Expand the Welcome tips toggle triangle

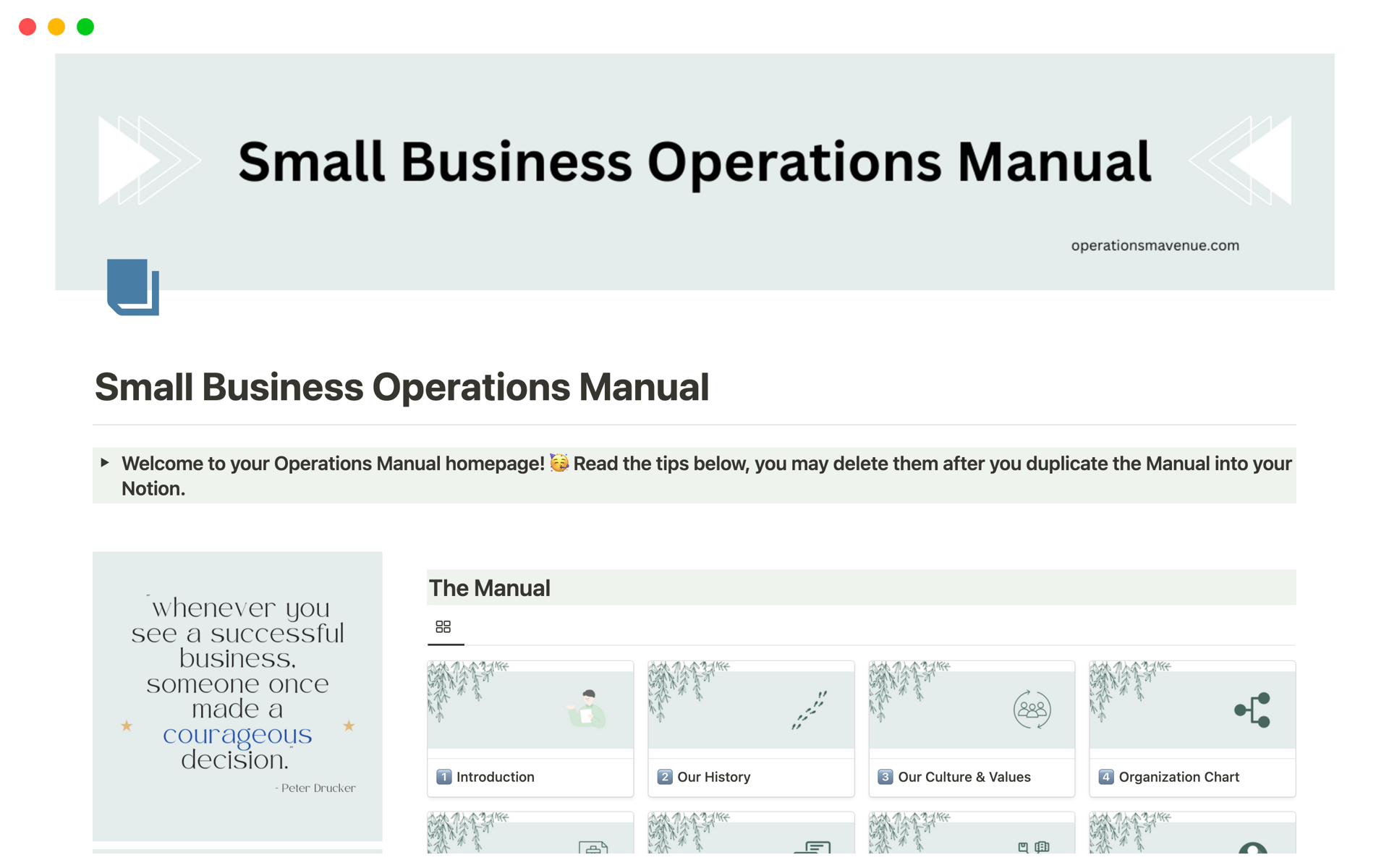[x=105, y=463]
